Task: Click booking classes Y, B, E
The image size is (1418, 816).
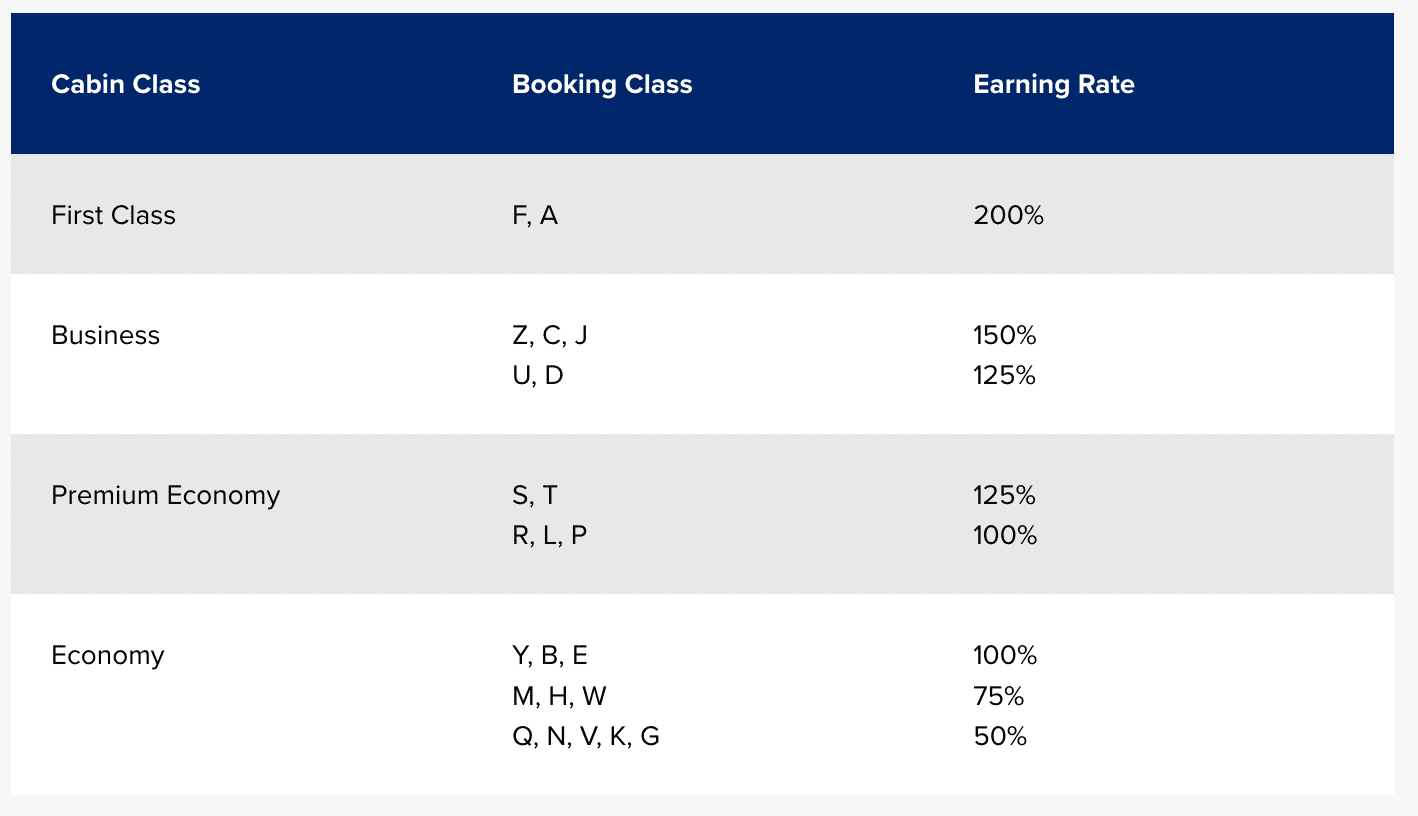Action: coord(550,655)
